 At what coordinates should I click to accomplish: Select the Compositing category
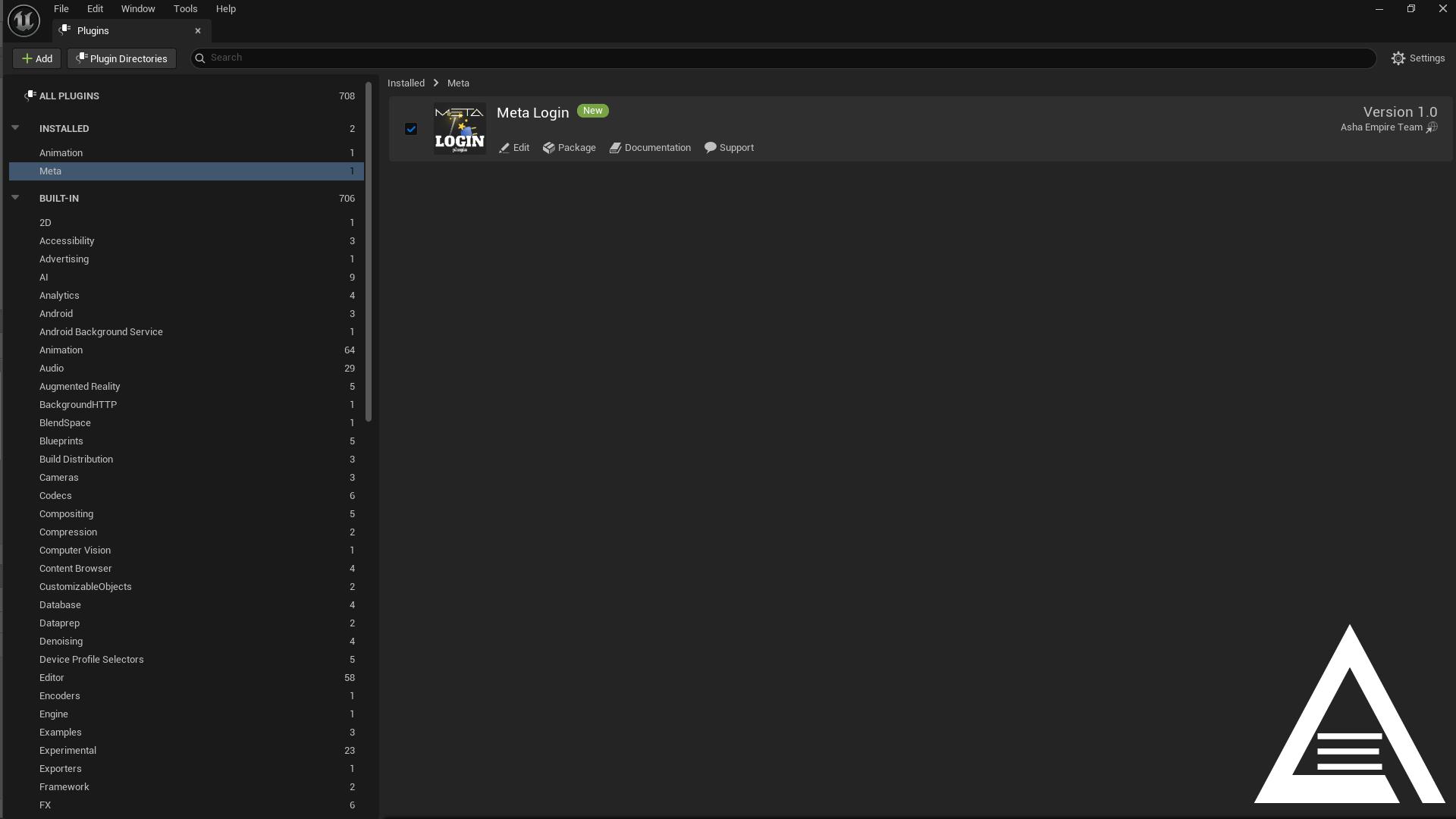tap(187, 514)
